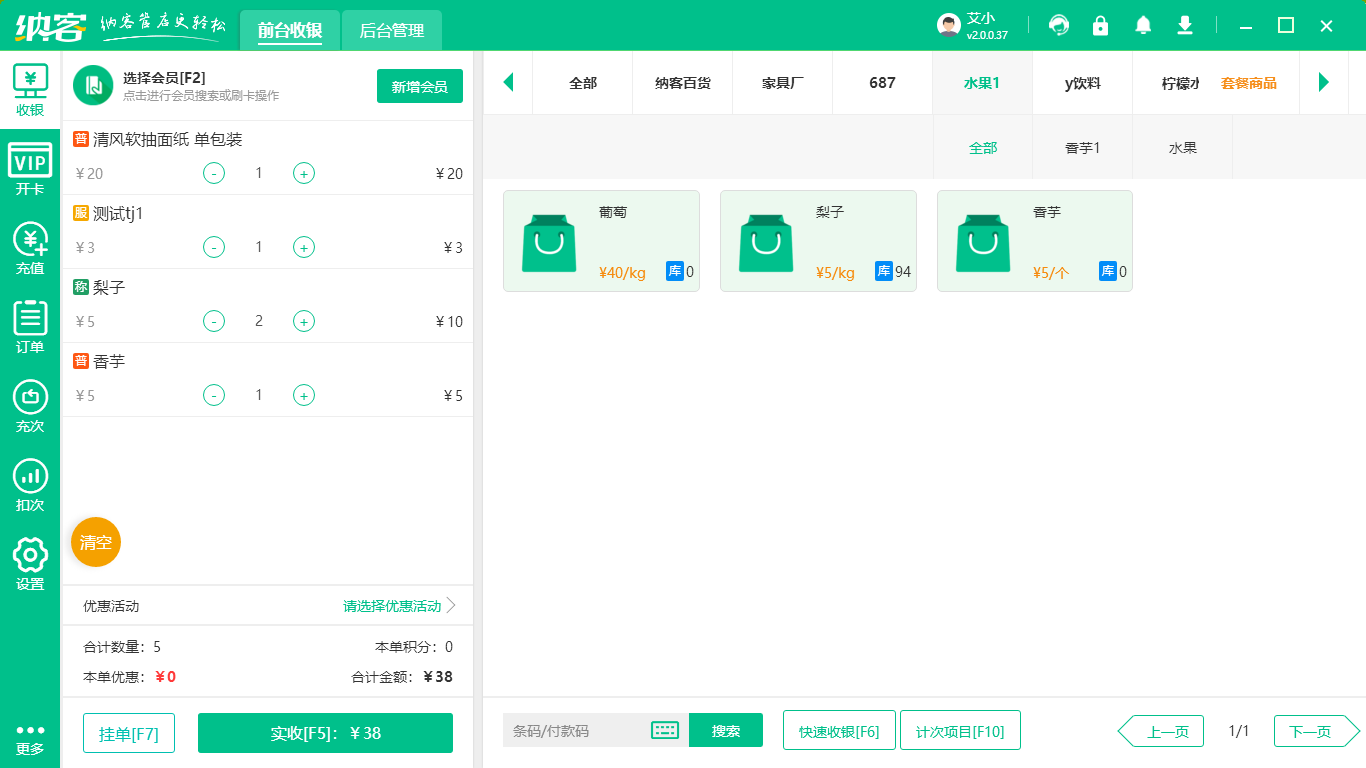Click the 挂单[F7] button
Viewport: 1366px width, 768px height.
(x=129, y=733)
